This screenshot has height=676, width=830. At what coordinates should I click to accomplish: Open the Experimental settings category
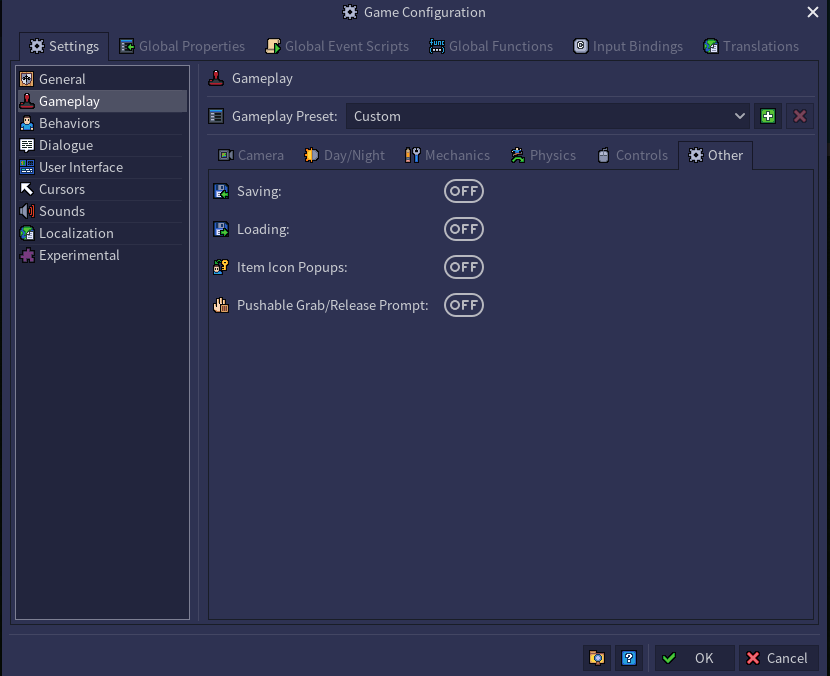tap(102, 255)
